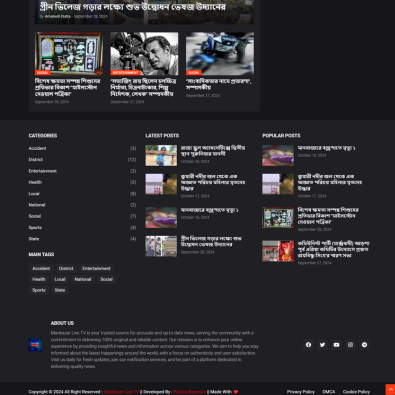Open the Twitter social icon
This screenshot has width=395, height=395.
322,345
